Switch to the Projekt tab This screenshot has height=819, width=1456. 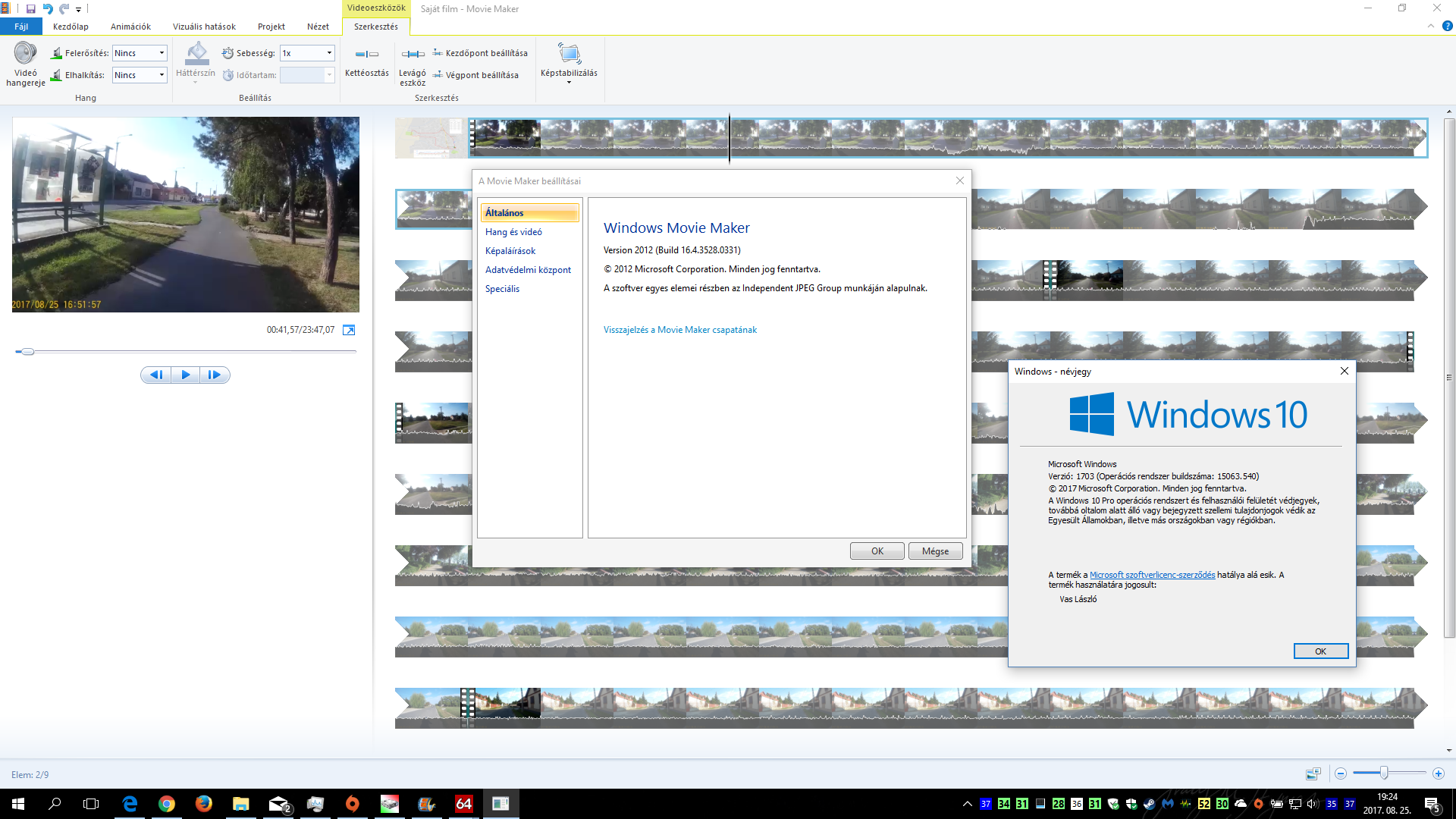click(271, 27)
